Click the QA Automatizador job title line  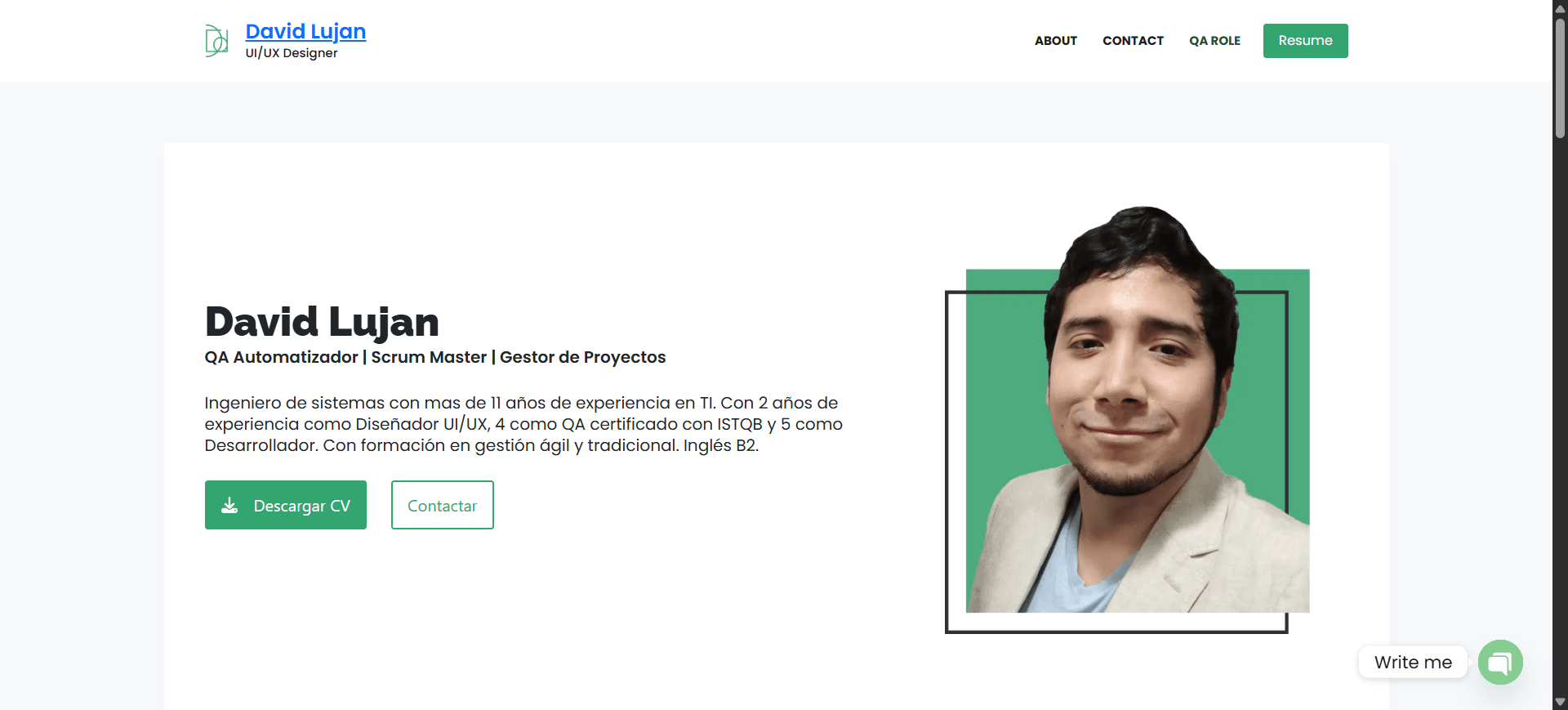(x=435, y=357)
